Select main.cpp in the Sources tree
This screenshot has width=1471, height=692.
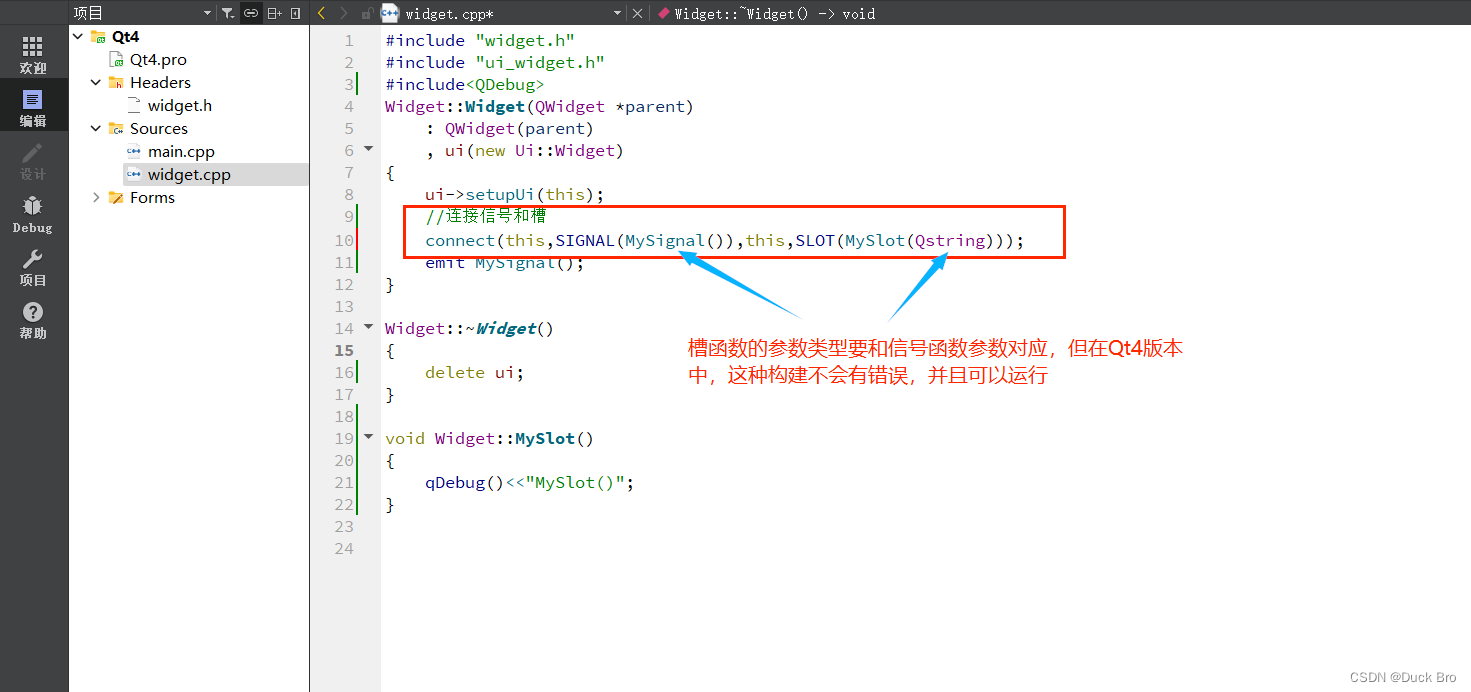pyautogui.click(x=180, y=151)
